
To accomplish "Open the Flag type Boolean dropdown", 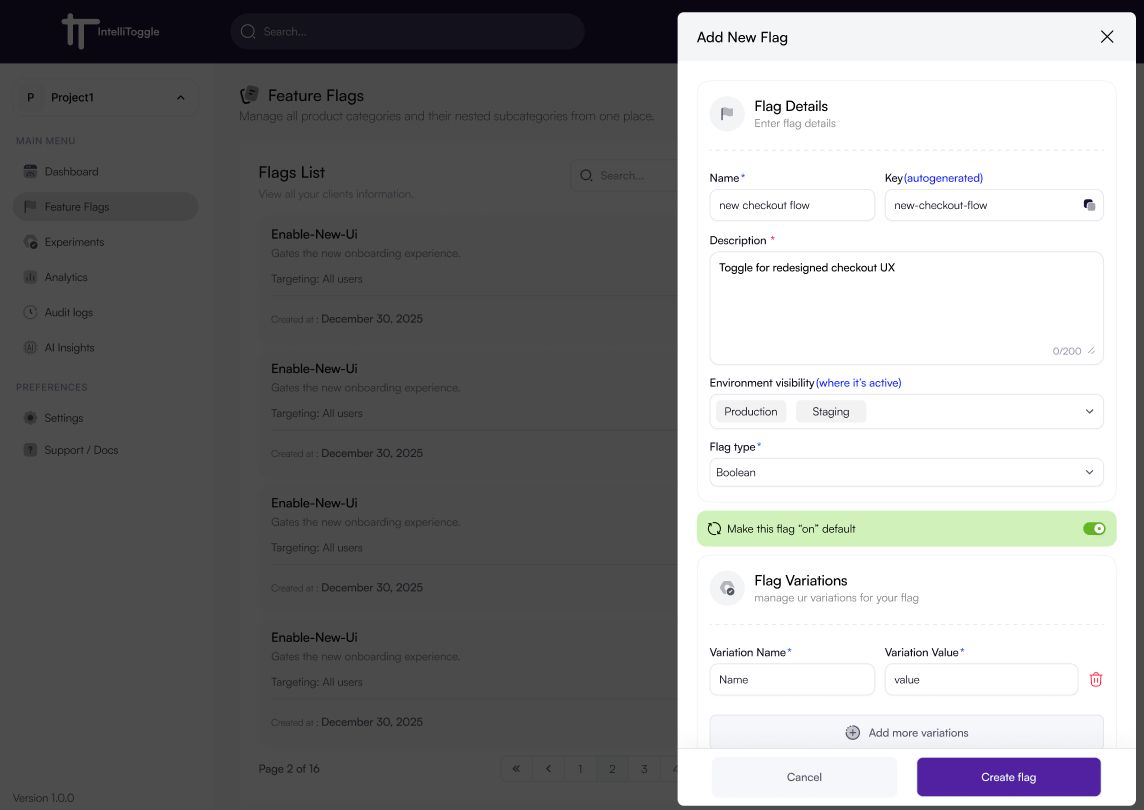I will pyautogui.click(x=1089, y=472).
